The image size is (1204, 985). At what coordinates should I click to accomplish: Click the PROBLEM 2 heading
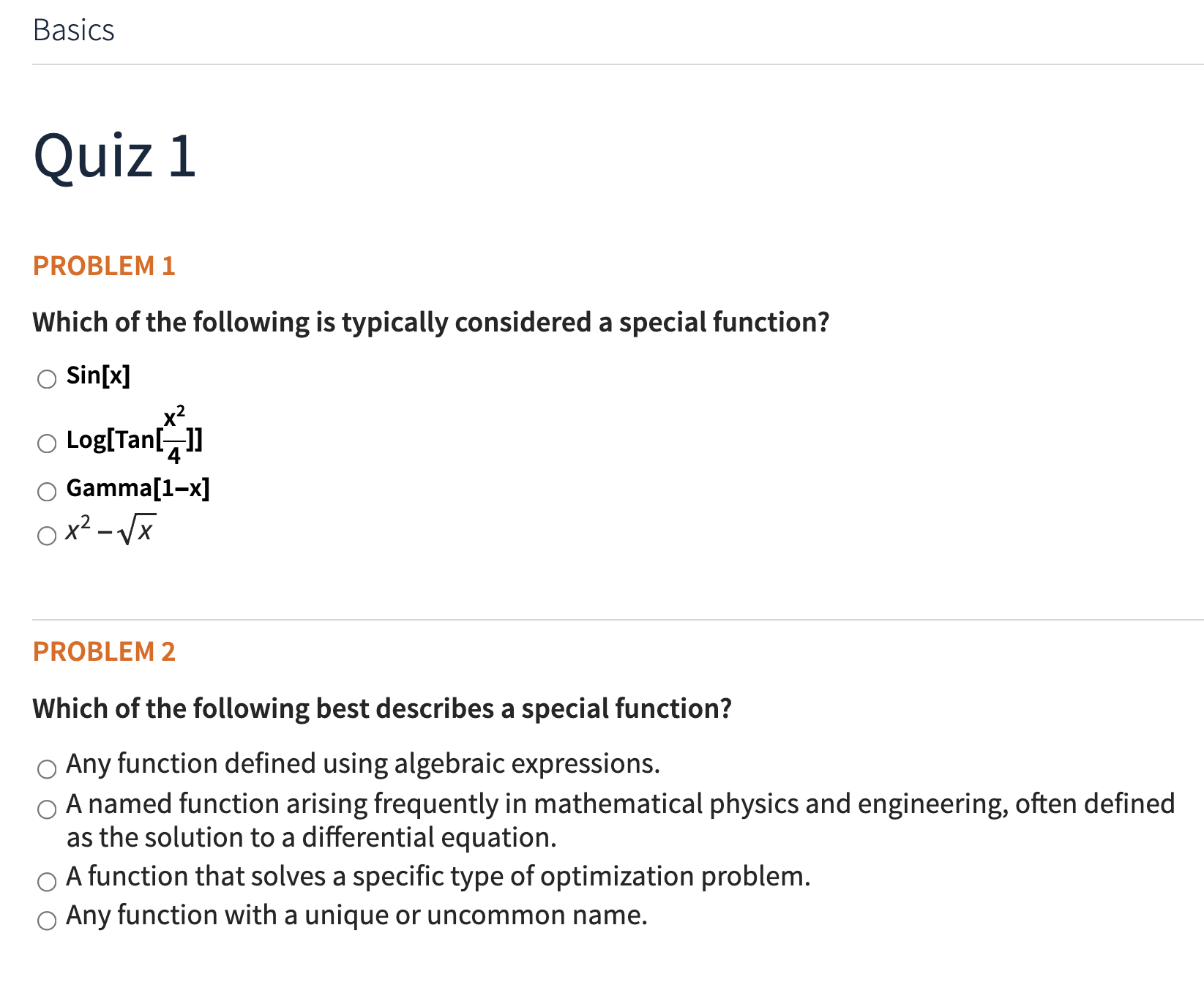[104, 651]
